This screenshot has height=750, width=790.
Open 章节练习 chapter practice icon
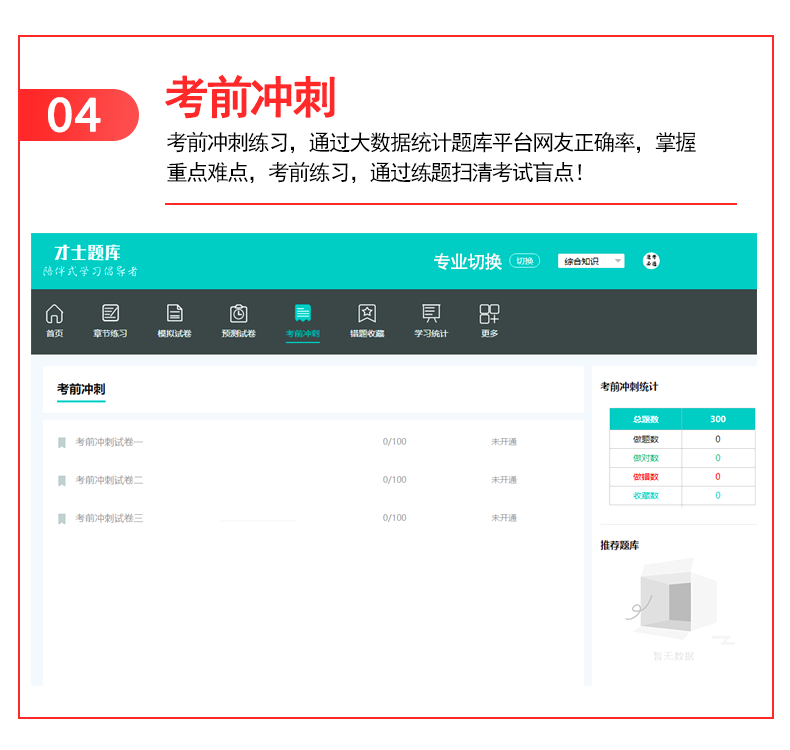click(110, 313)
